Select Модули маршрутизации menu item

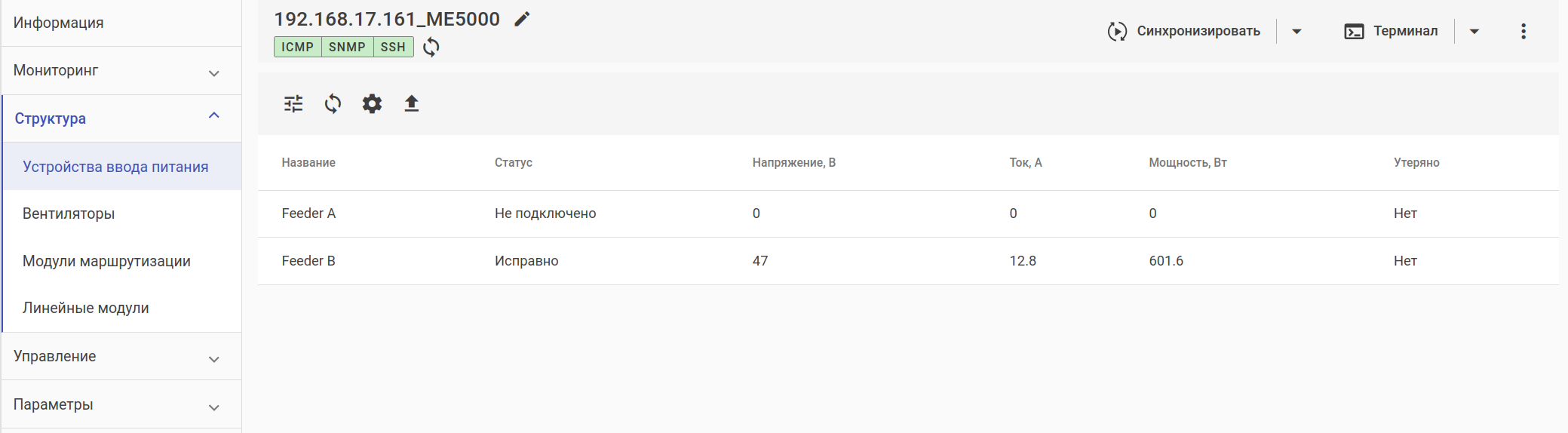tap(106, 261)
